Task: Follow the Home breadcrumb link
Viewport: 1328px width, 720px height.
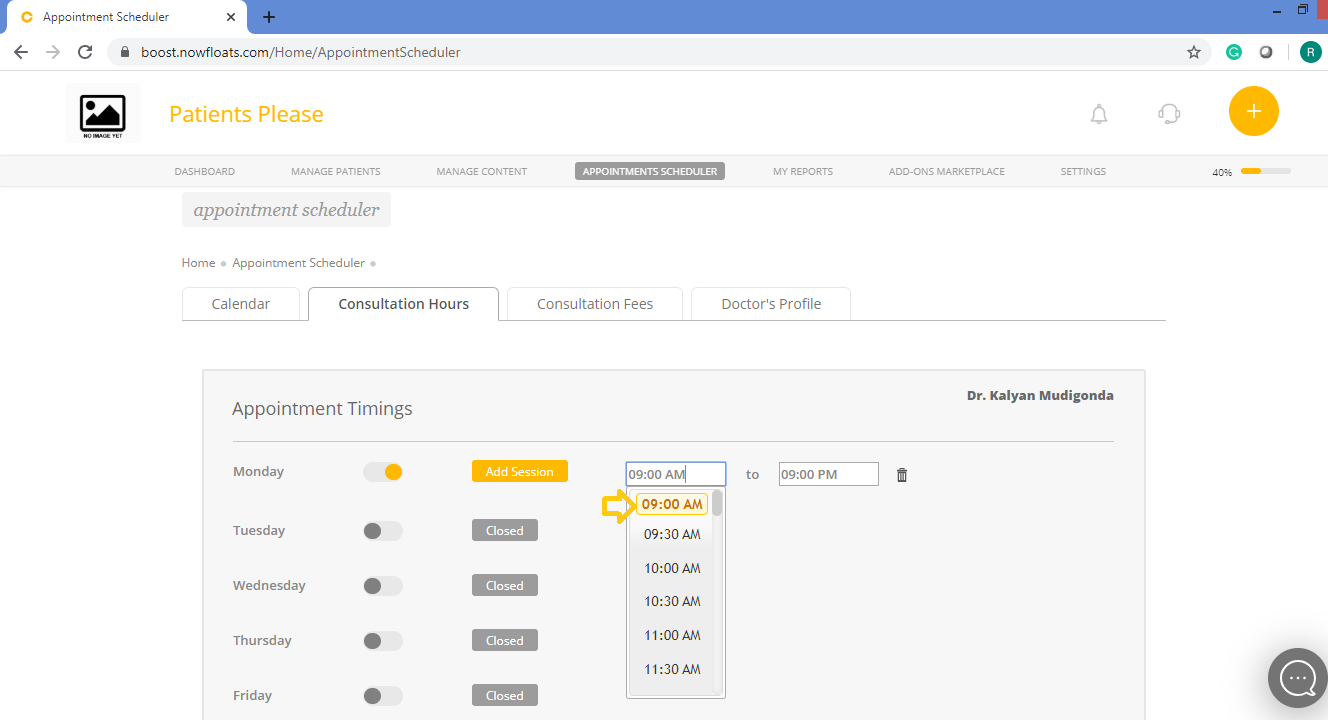Action: click(198, 263)
